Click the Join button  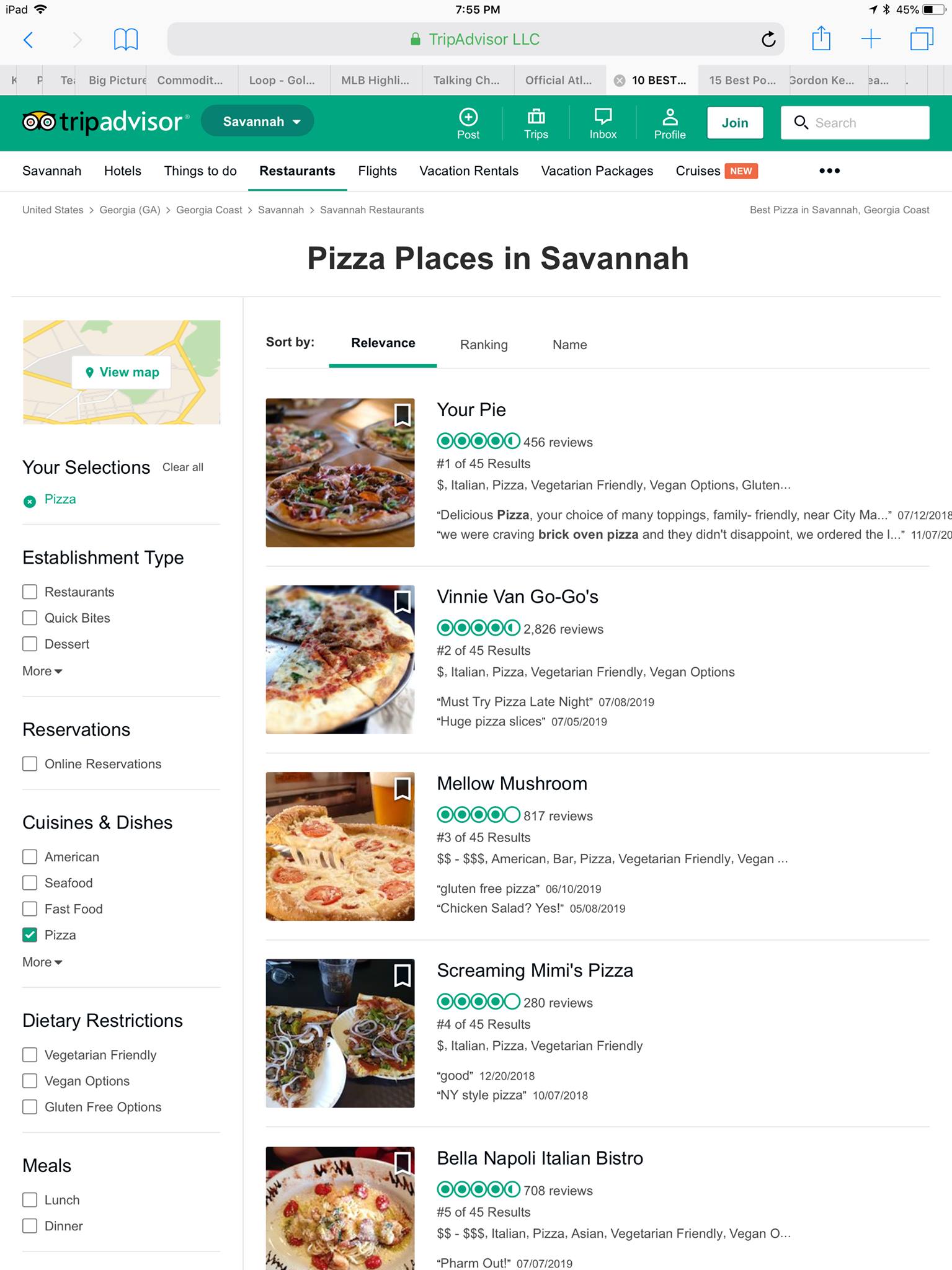pos(735,123)
